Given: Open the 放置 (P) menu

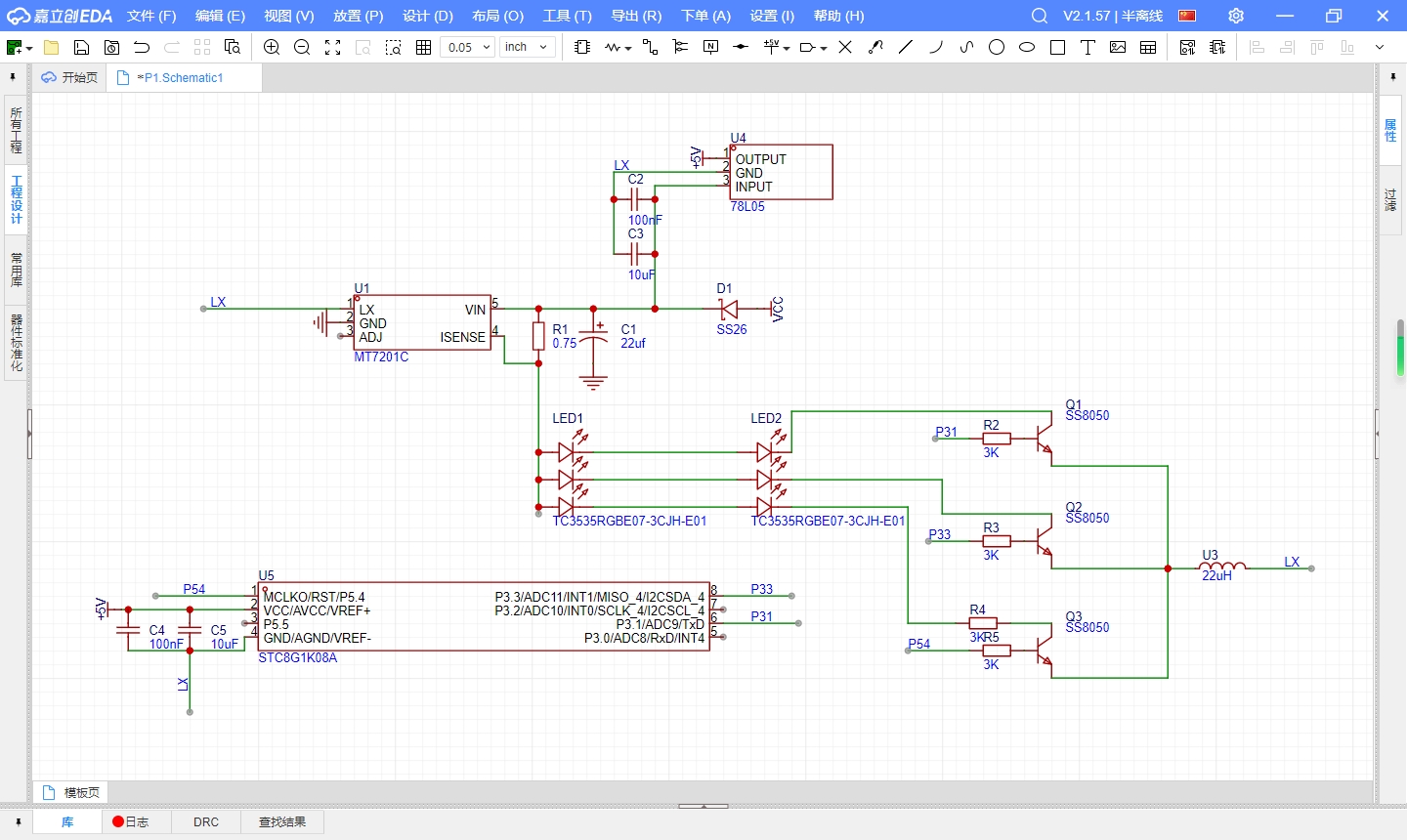Looking at the screenshot, I should [x=358, y=16].
